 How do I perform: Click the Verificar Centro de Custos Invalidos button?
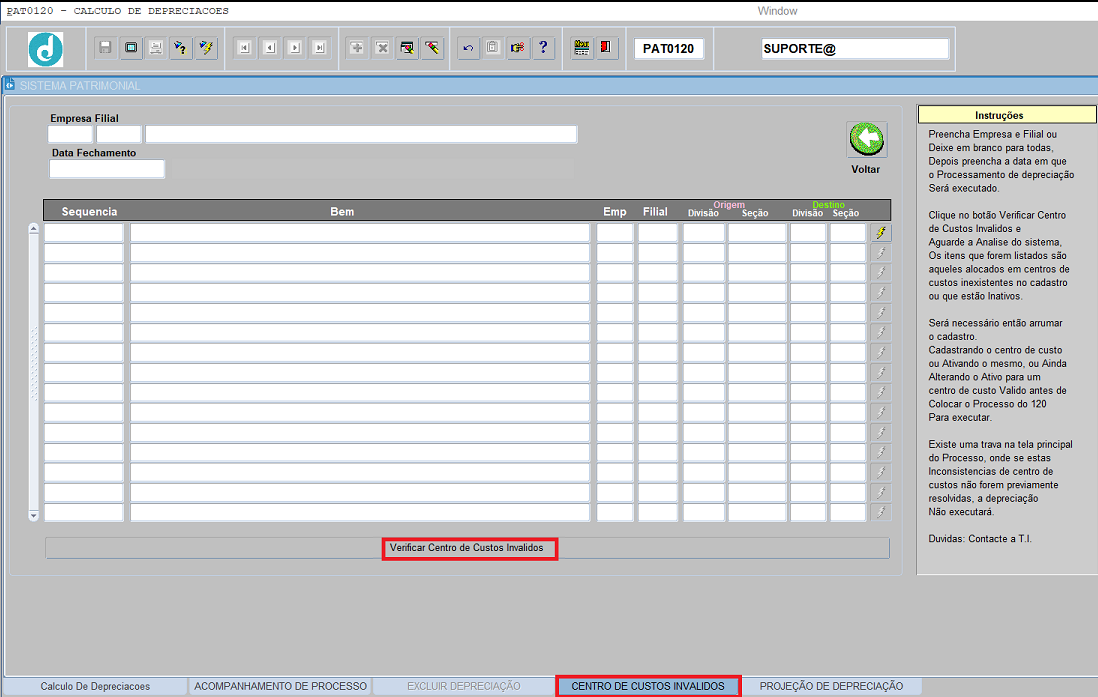click(467, 548)
